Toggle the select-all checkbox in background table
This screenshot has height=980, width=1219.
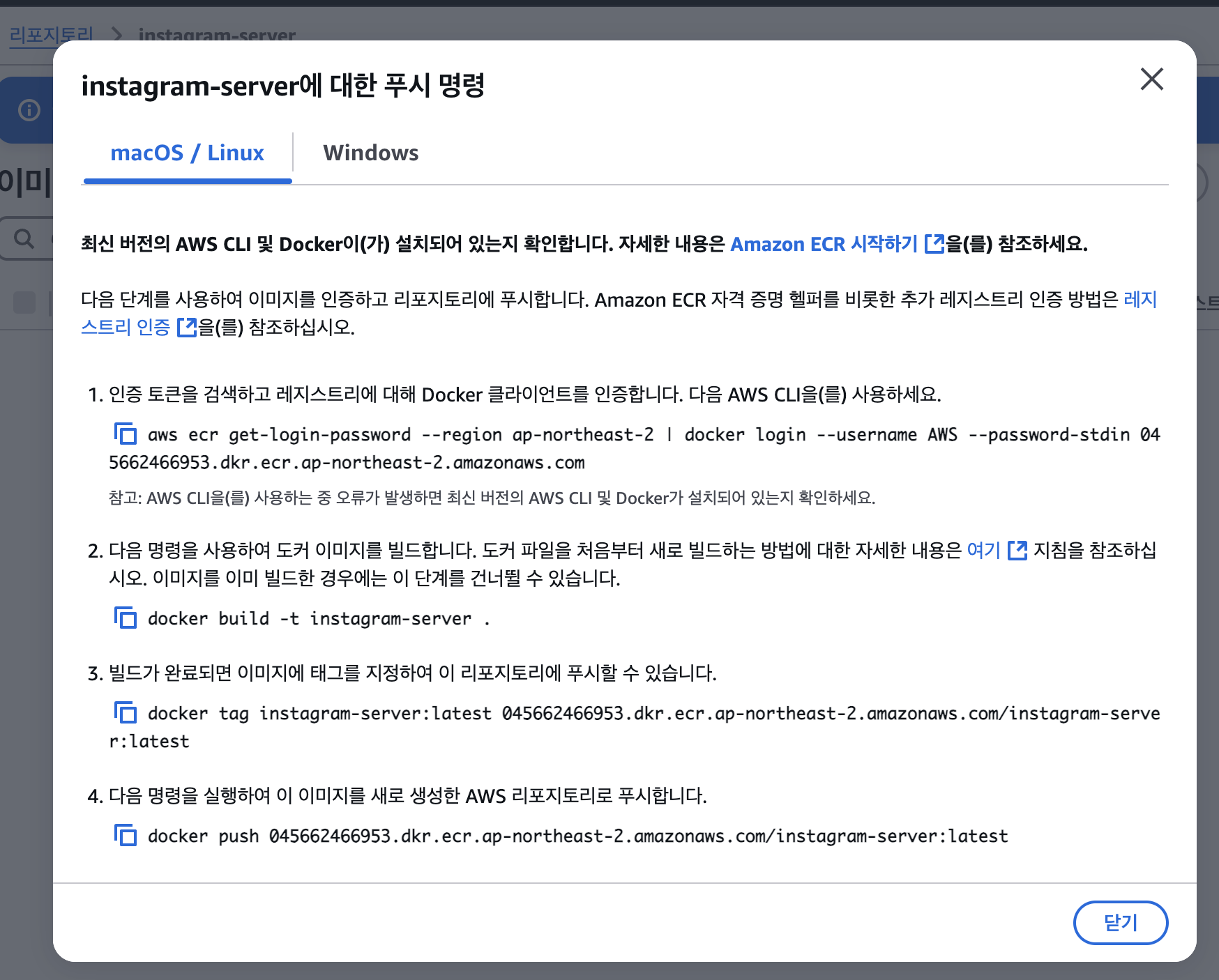24,303
